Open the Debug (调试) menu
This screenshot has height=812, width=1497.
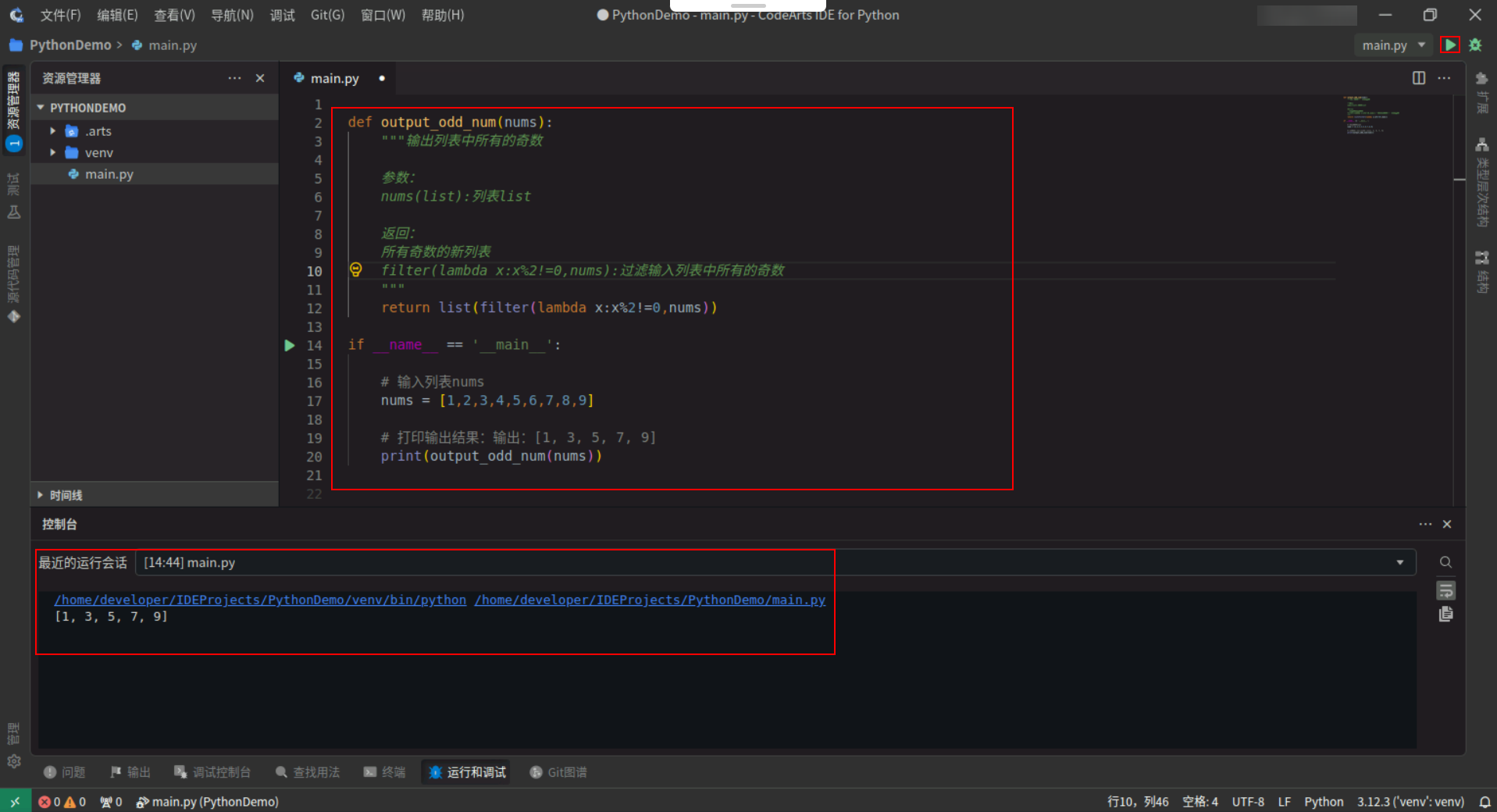[282, 15]
